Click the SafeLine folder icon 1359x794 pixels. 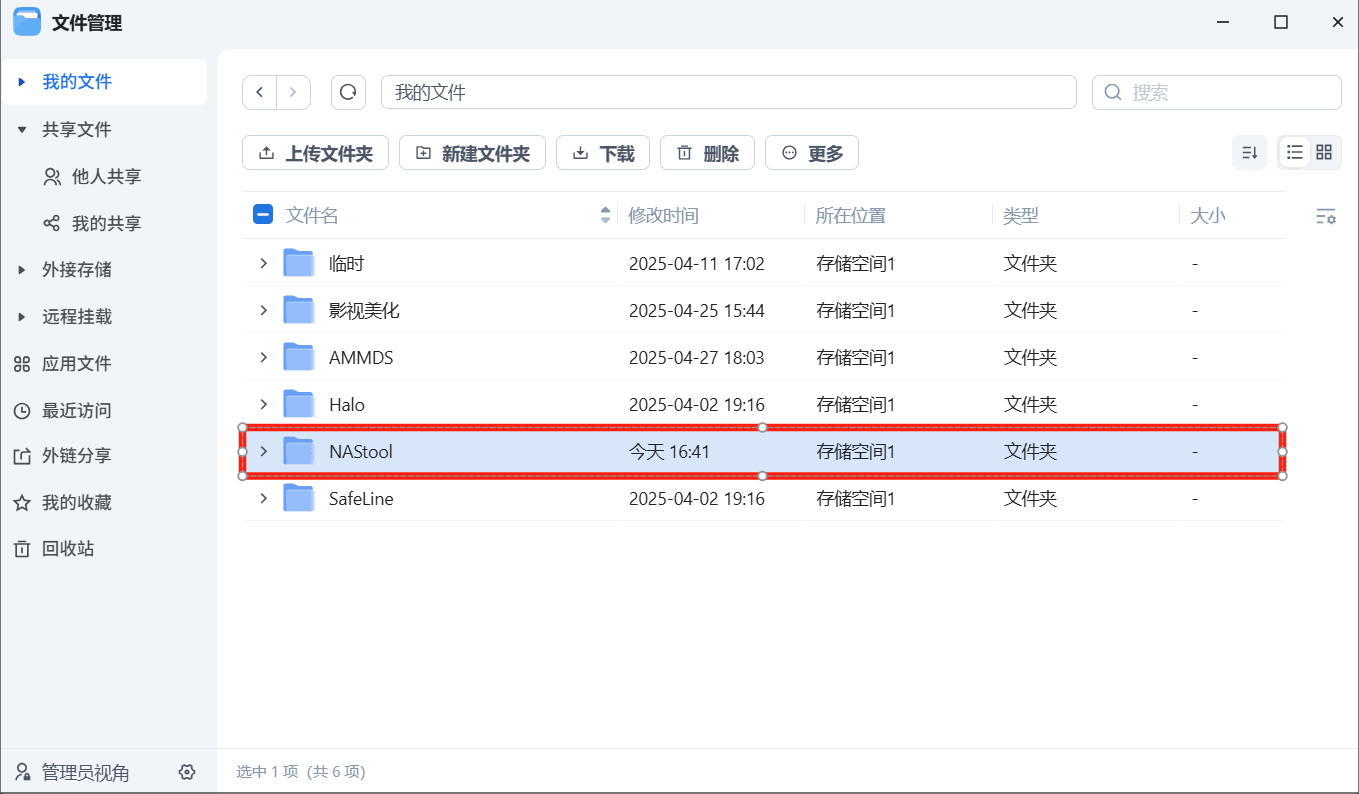click(x=299, y=498)
